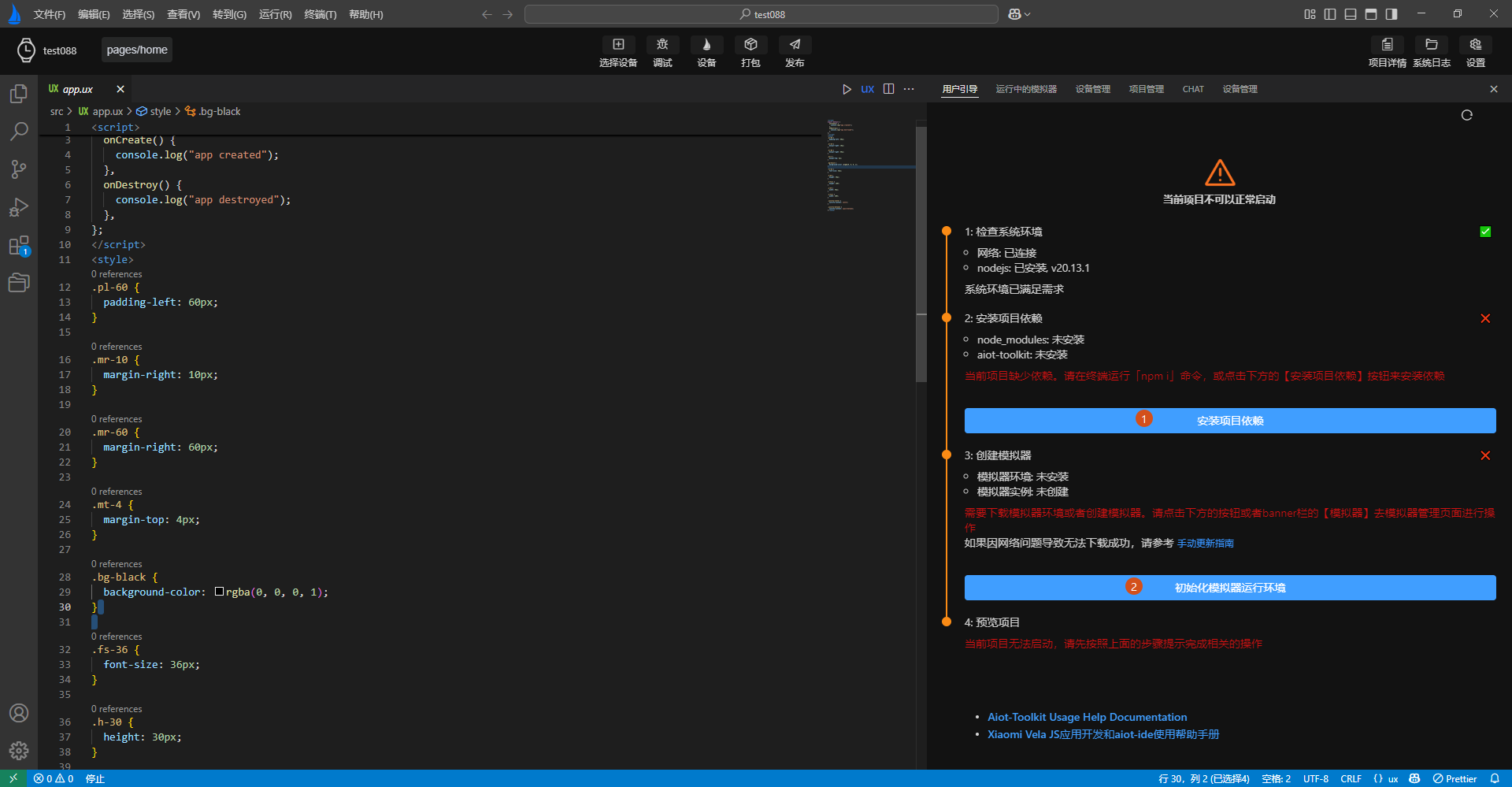Open Source Control in activity bar

(19, 169)
